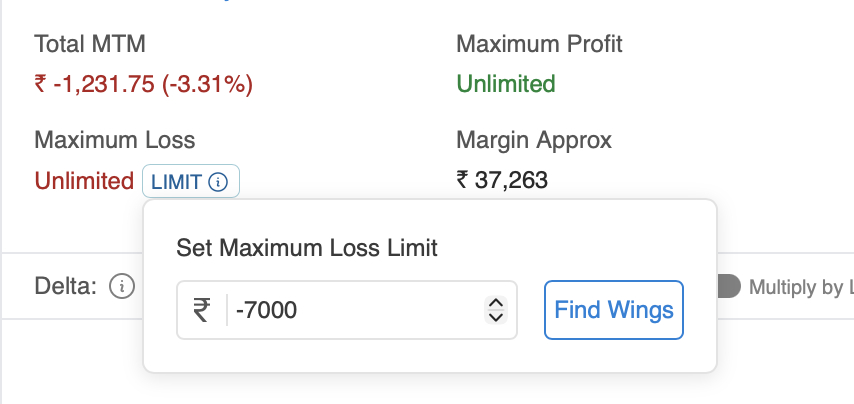
Task: Increase loss limit with up arrow
Action: [495, 304]
